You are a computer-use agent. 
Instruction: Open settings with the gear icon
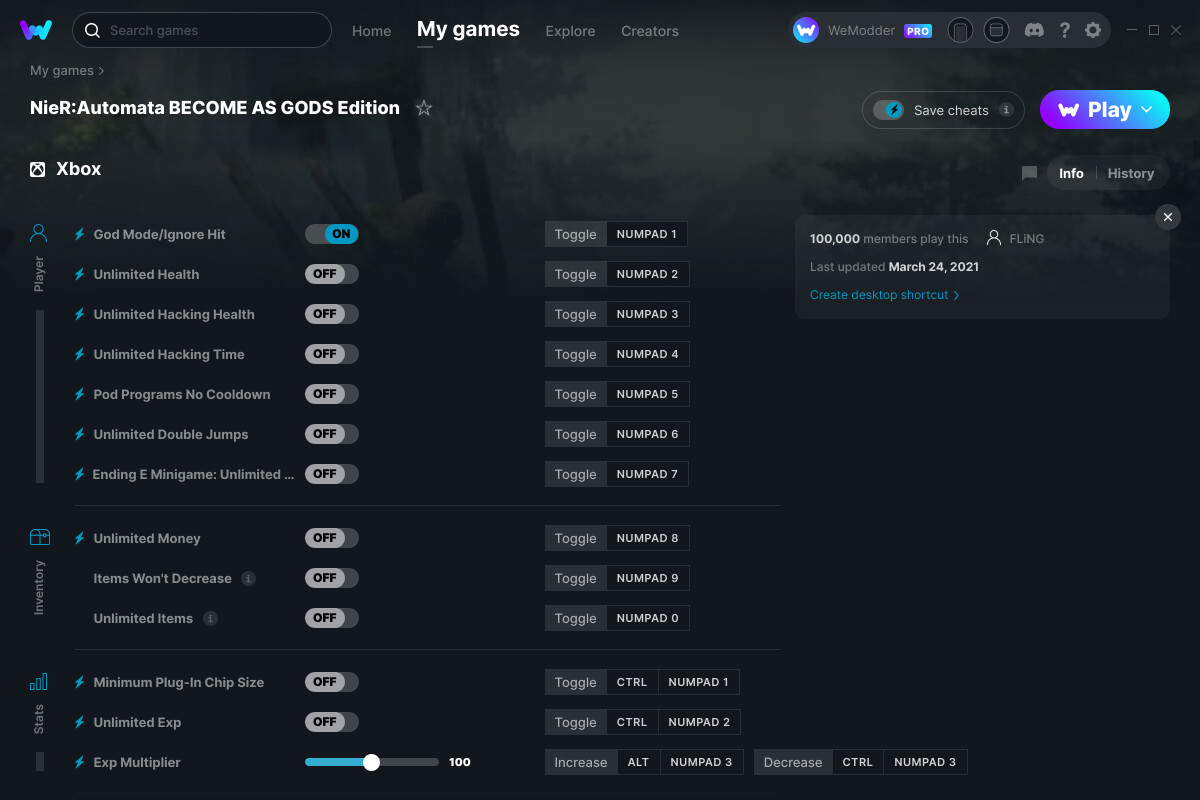(1093, 30)
